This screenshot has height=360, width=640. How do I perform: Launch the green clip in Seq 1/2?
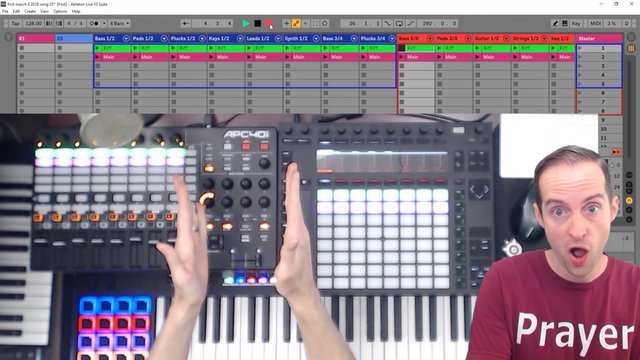[553, 48]
